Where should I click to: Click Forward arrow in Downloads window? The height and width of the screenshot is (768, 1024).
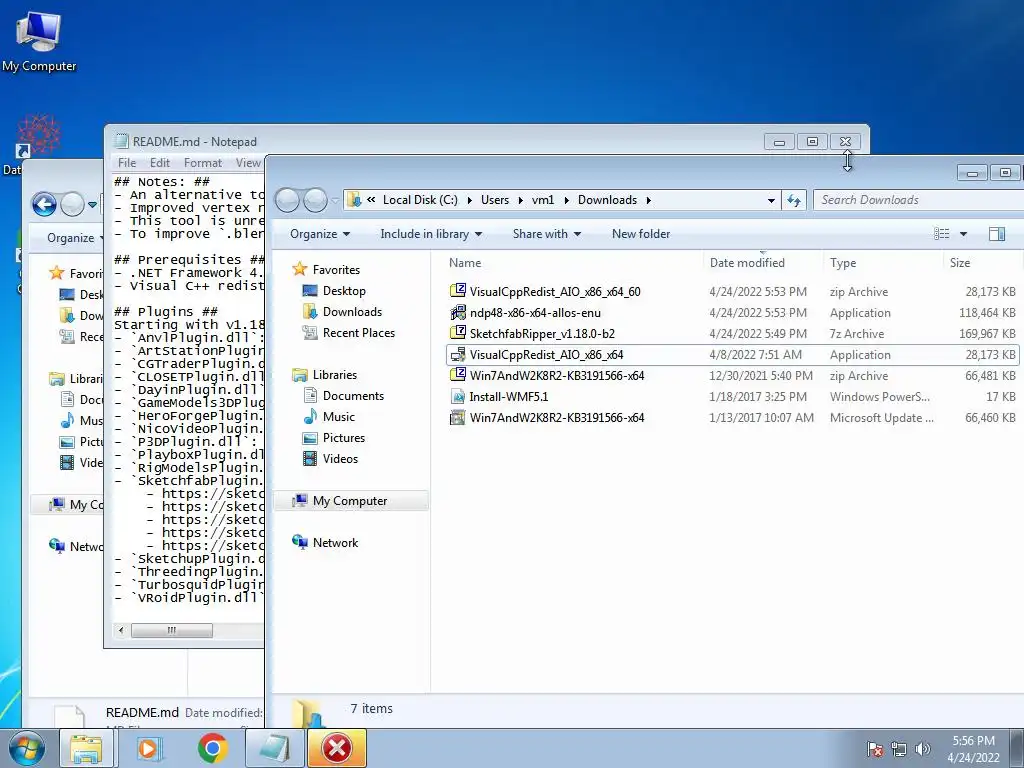(316, 200)
